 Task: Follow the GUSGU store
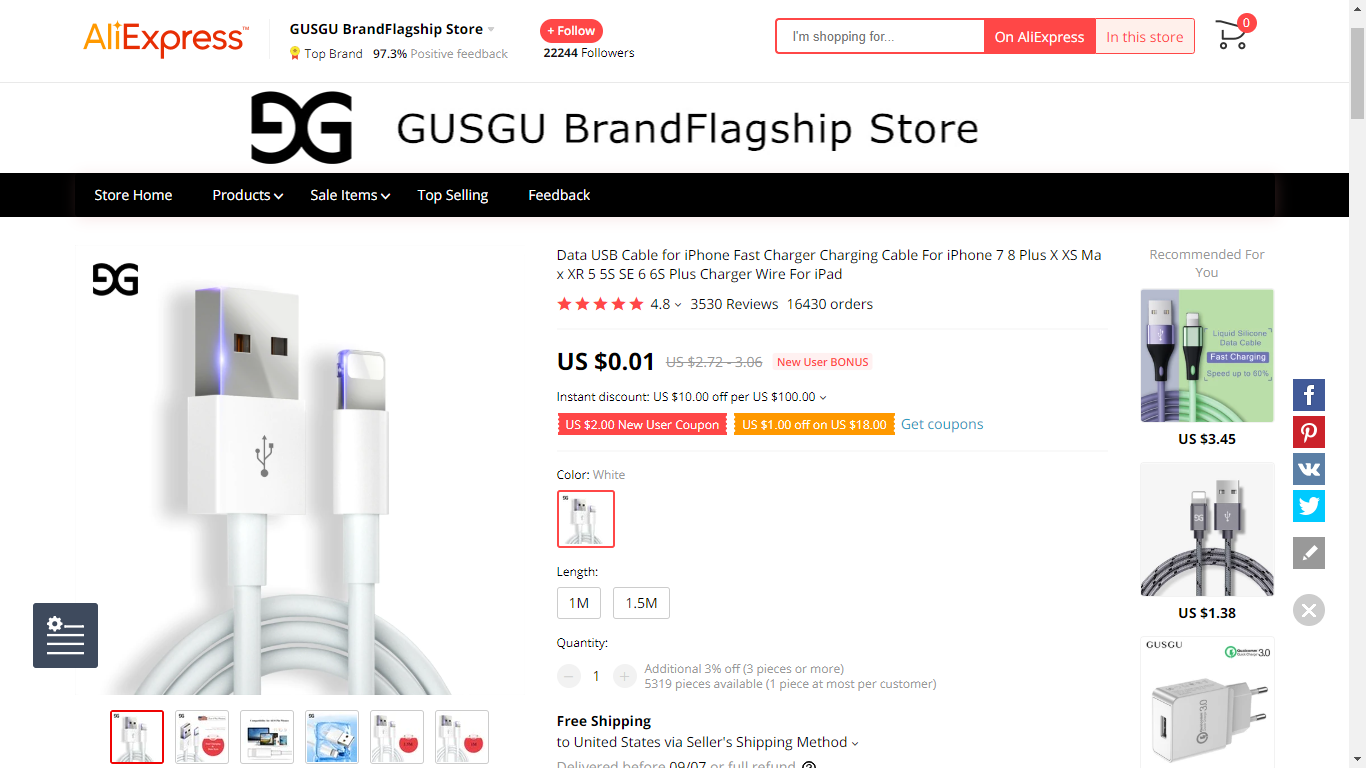coord(571,31)
